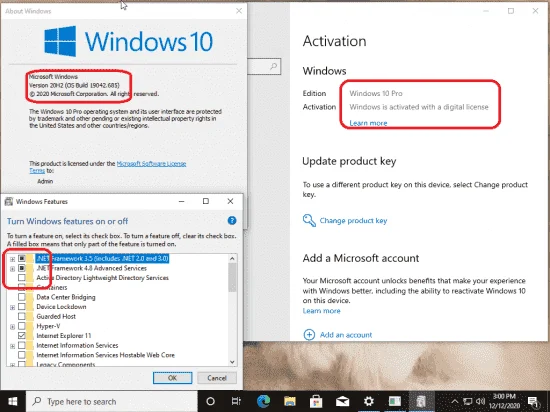The width and height of the screenshot is (550, 412).
Task: Uncheck Internet Explorer 11
Action: tap(22, 336)
